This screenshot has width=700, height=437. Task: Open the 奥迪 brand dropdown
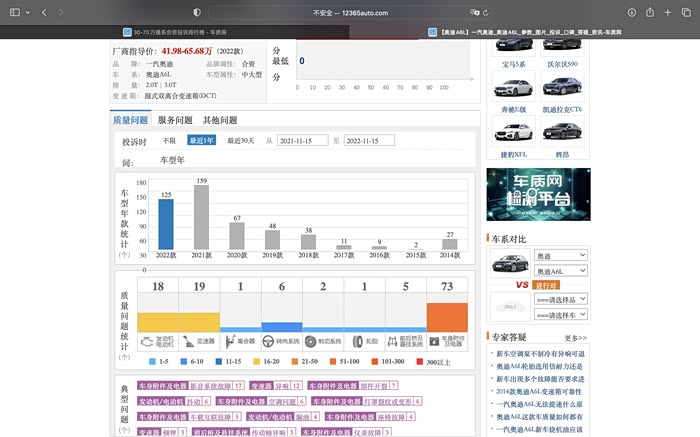click(x=559, y=256)
